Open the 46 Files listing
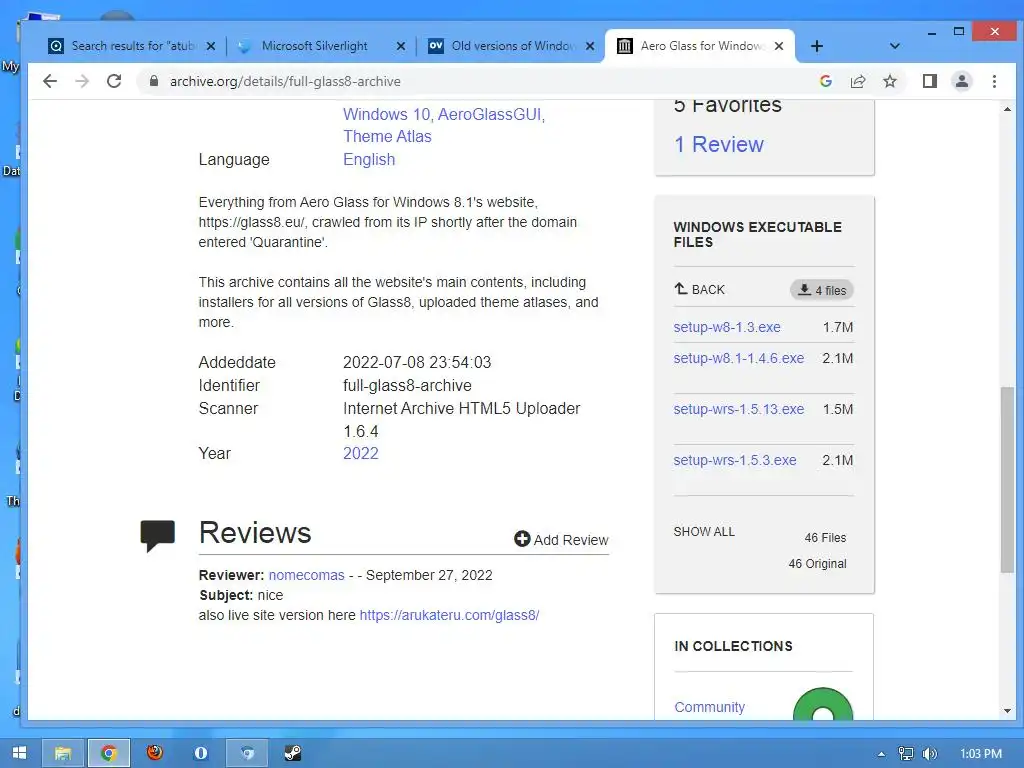The image size is (1024, 768). pyautogui.click(x=825, y=537)
